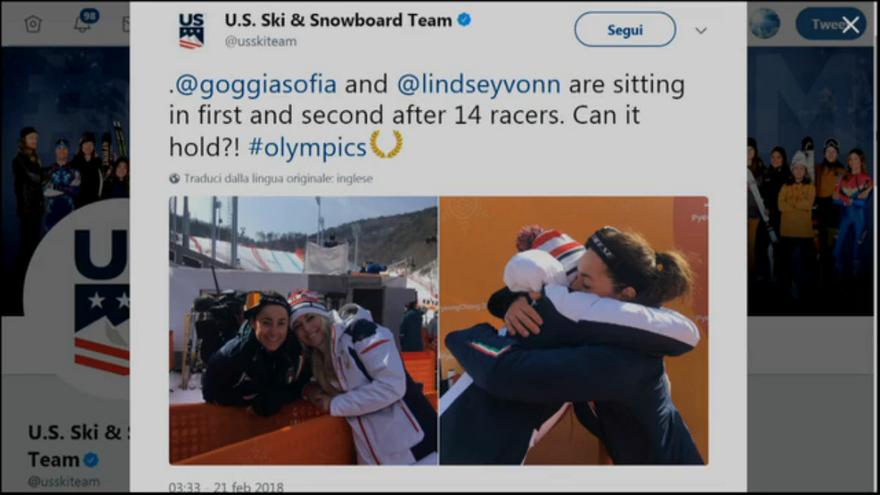Click the home icon in the top bar
Screen dimensions: 880x495
(33, 24)
